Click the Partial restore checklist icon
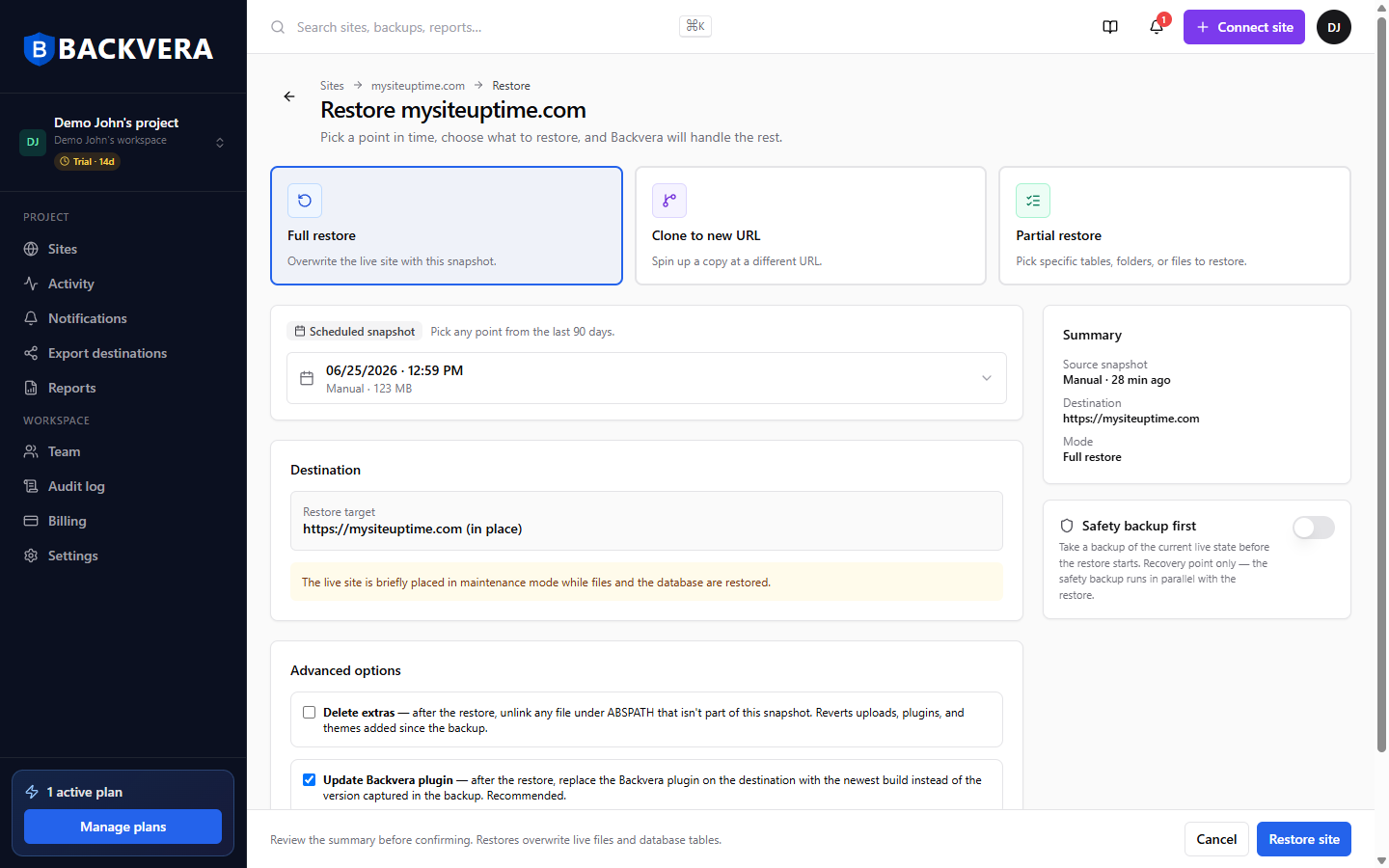 [1033, 201]
